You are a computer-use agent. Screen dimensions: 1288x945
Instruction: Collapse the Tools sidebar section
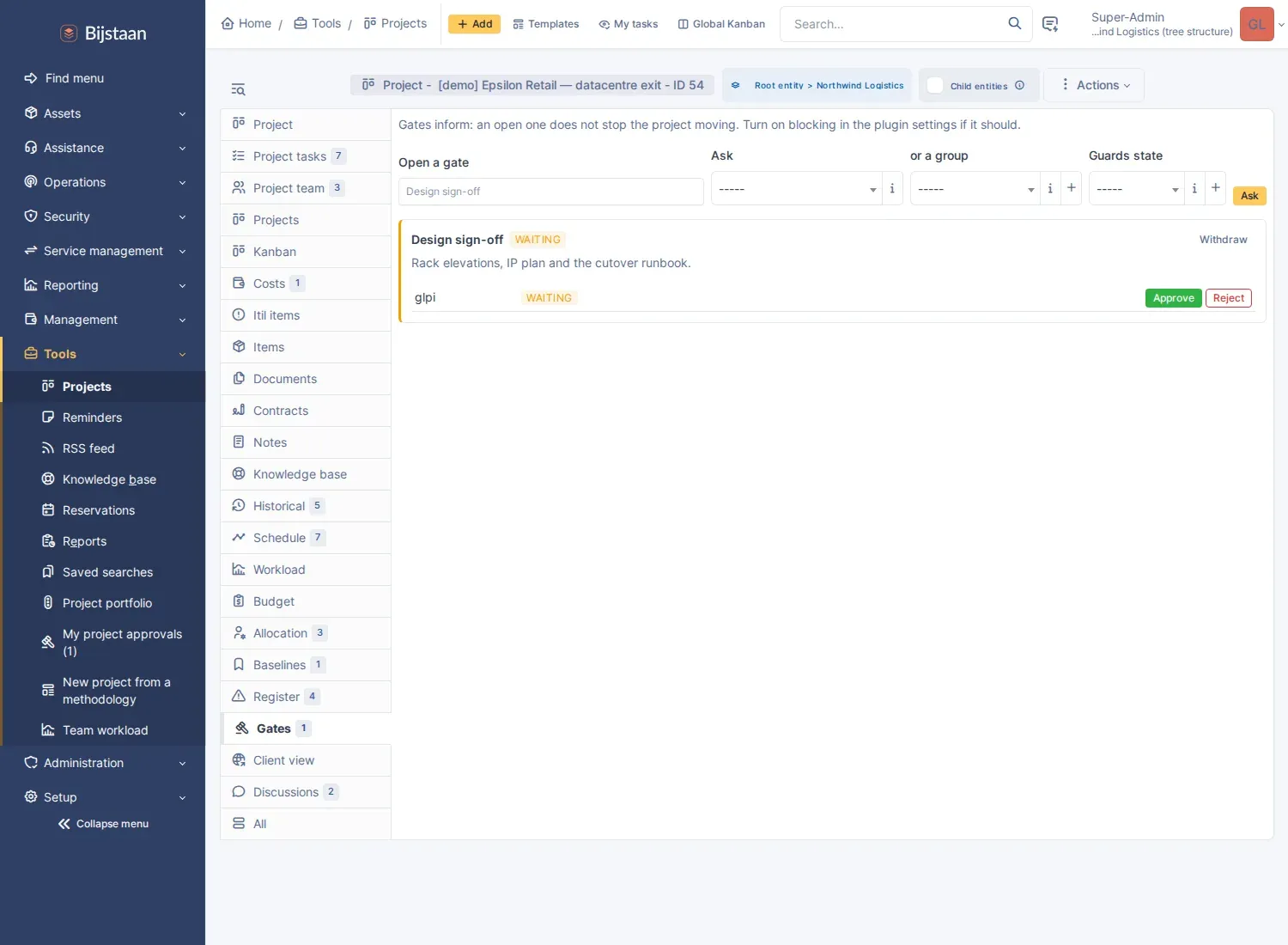(103, 354)
